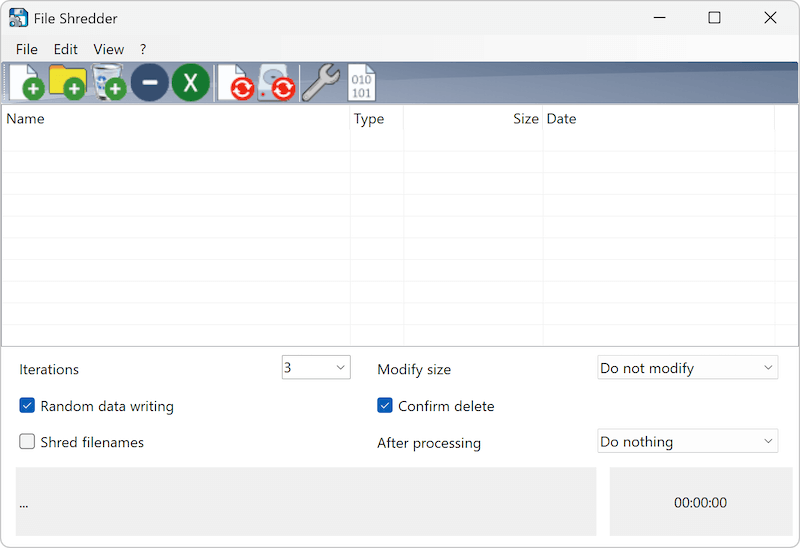
Task: Click the Iterations label
Action: 49,369
